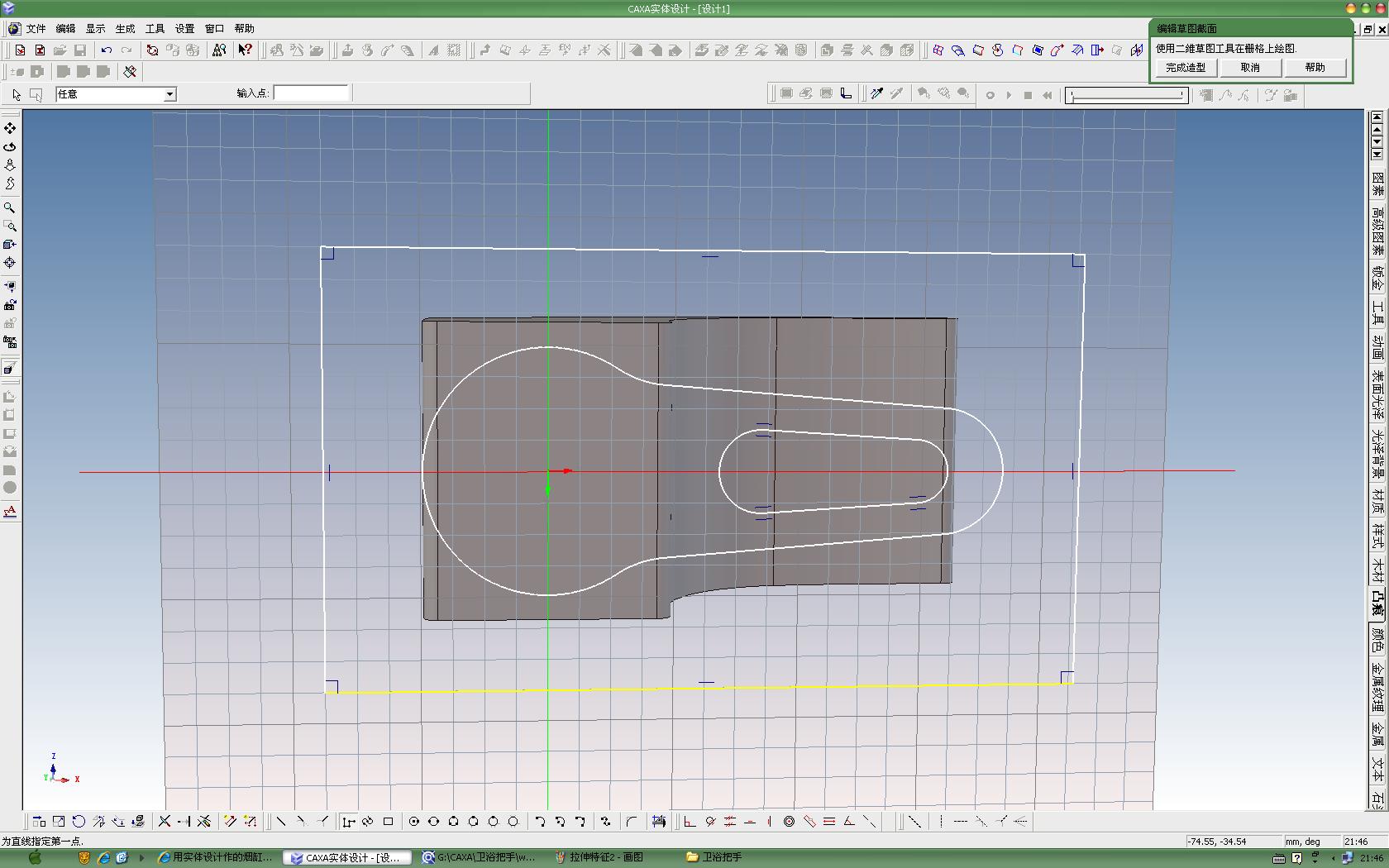Click the Undo arrow in the toolbar
The image size is (1389, 868).
(106, 50)
